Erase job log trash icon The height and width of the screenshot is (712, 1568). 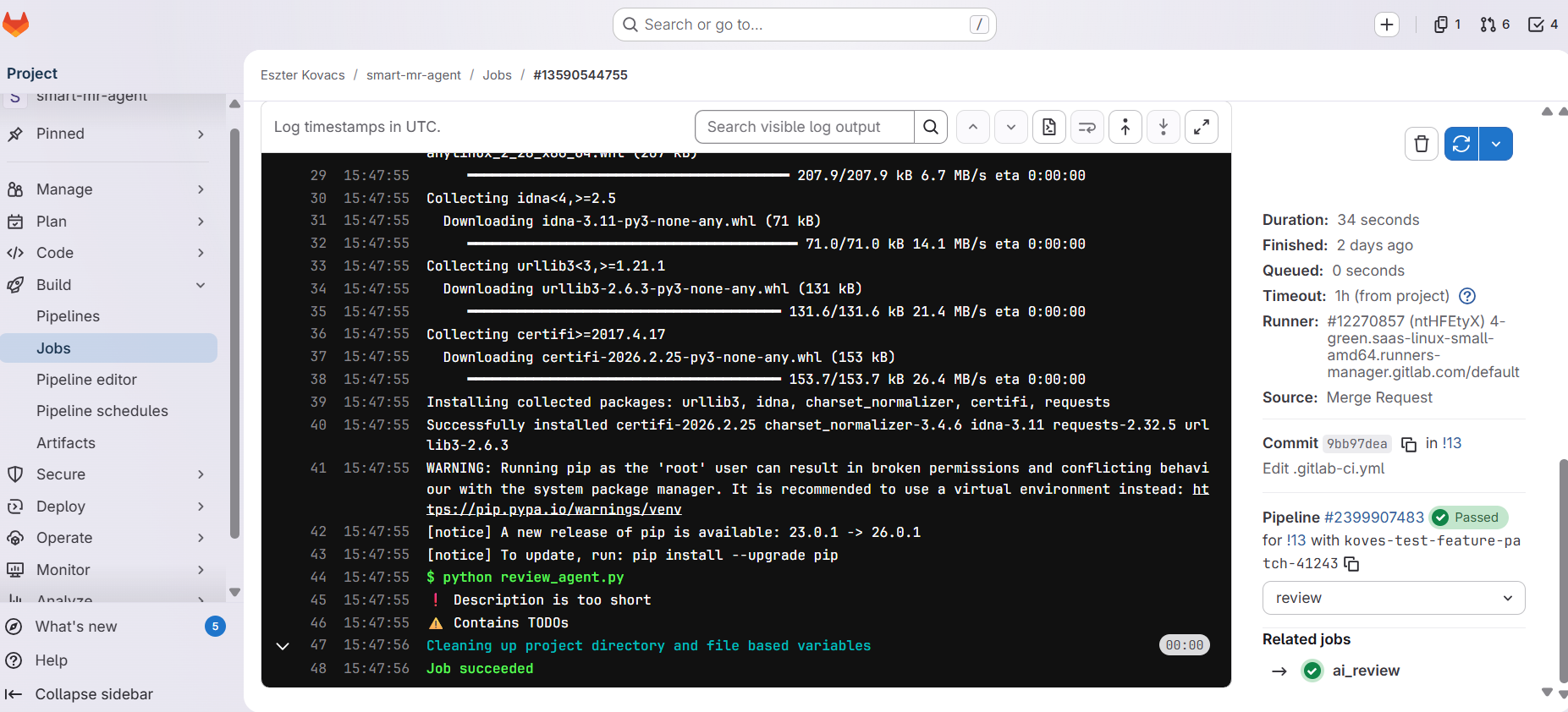pos(1422,144)
